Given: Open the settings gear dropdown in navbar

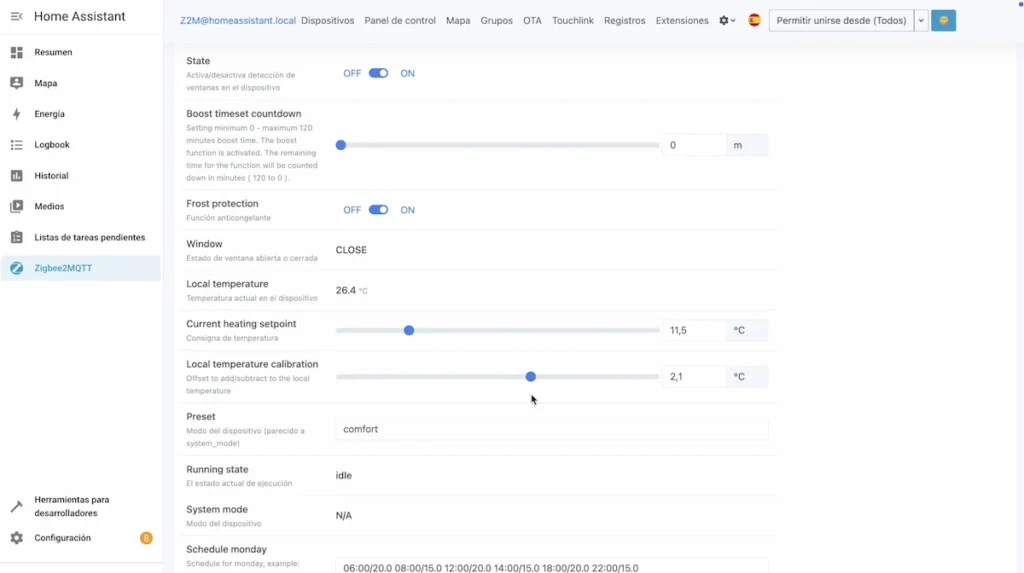Looking at the screenshot, I should [x=727, y=20].
